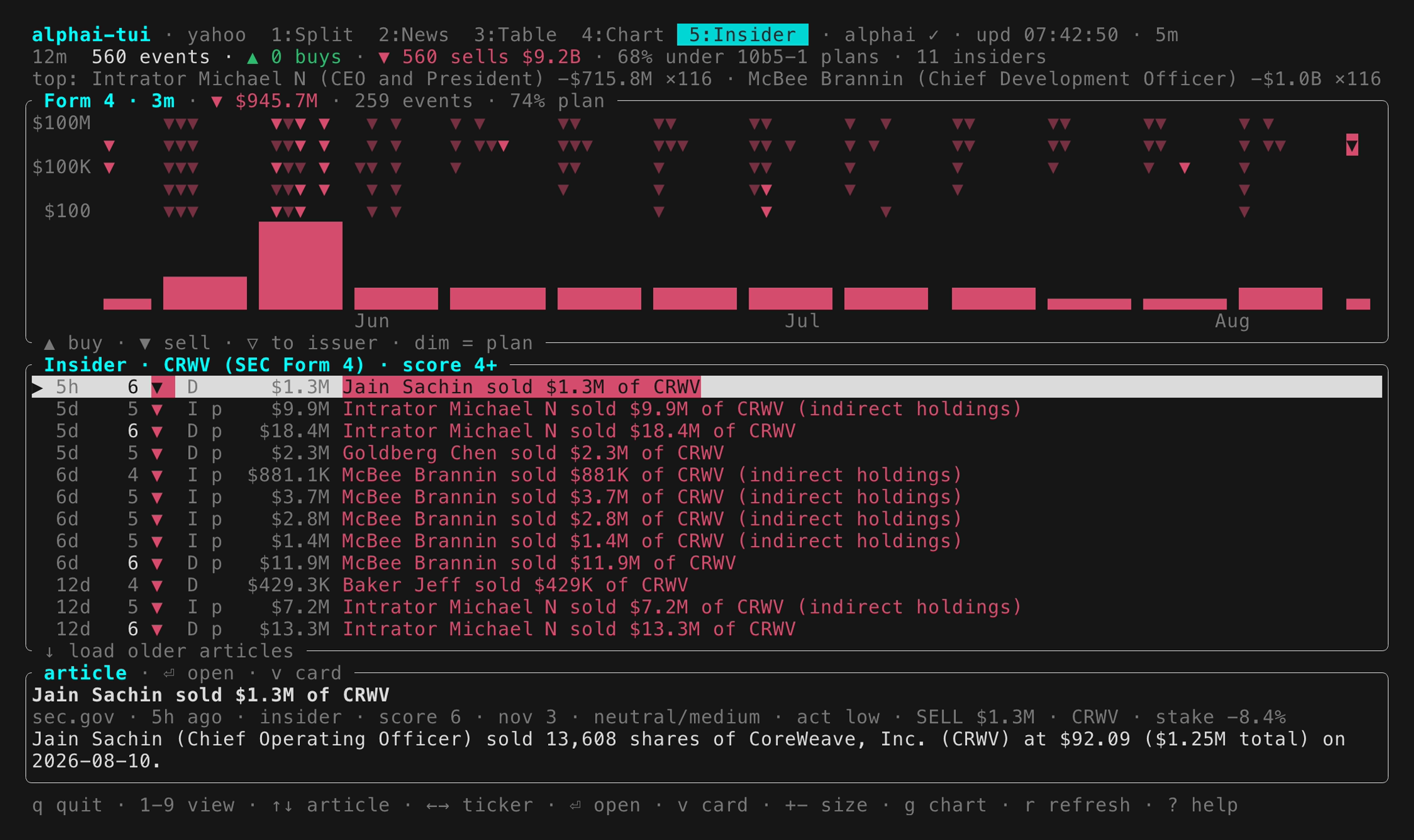This screenshot has height=840, width=1414.
Task: Click the row pointer arrow beside 5h
Action: pos(38,388)
